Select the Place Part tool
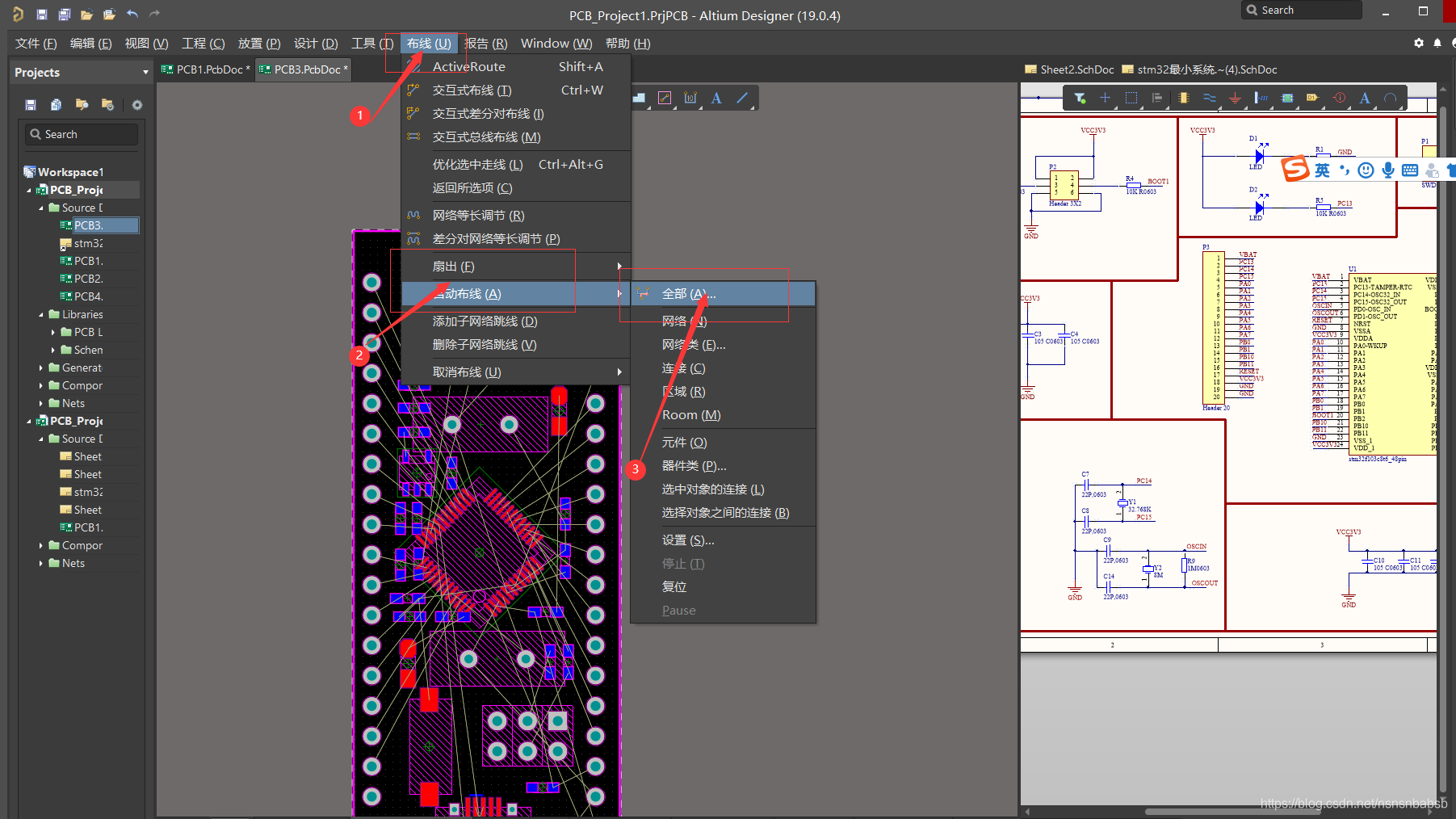Viewport: 1456px width, 819px height. tap(1184, 98)
